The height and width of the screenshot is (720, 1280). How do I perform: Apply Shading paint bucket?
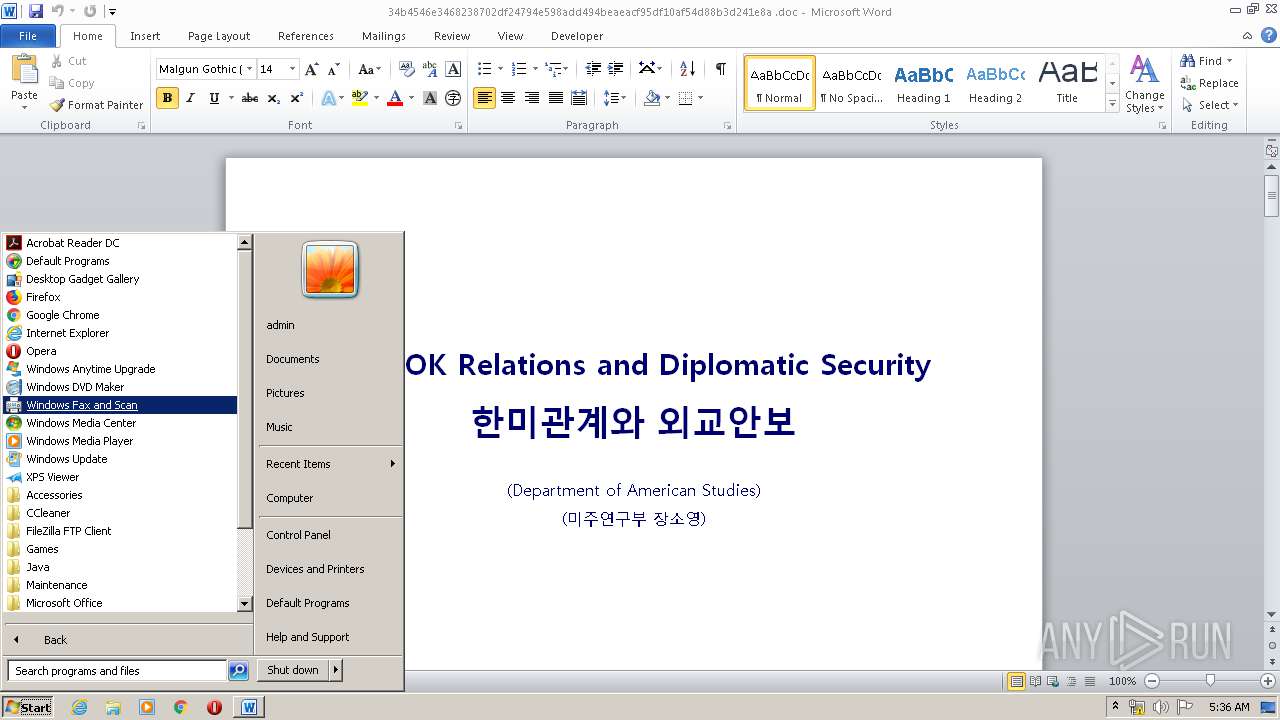[652, 98]
